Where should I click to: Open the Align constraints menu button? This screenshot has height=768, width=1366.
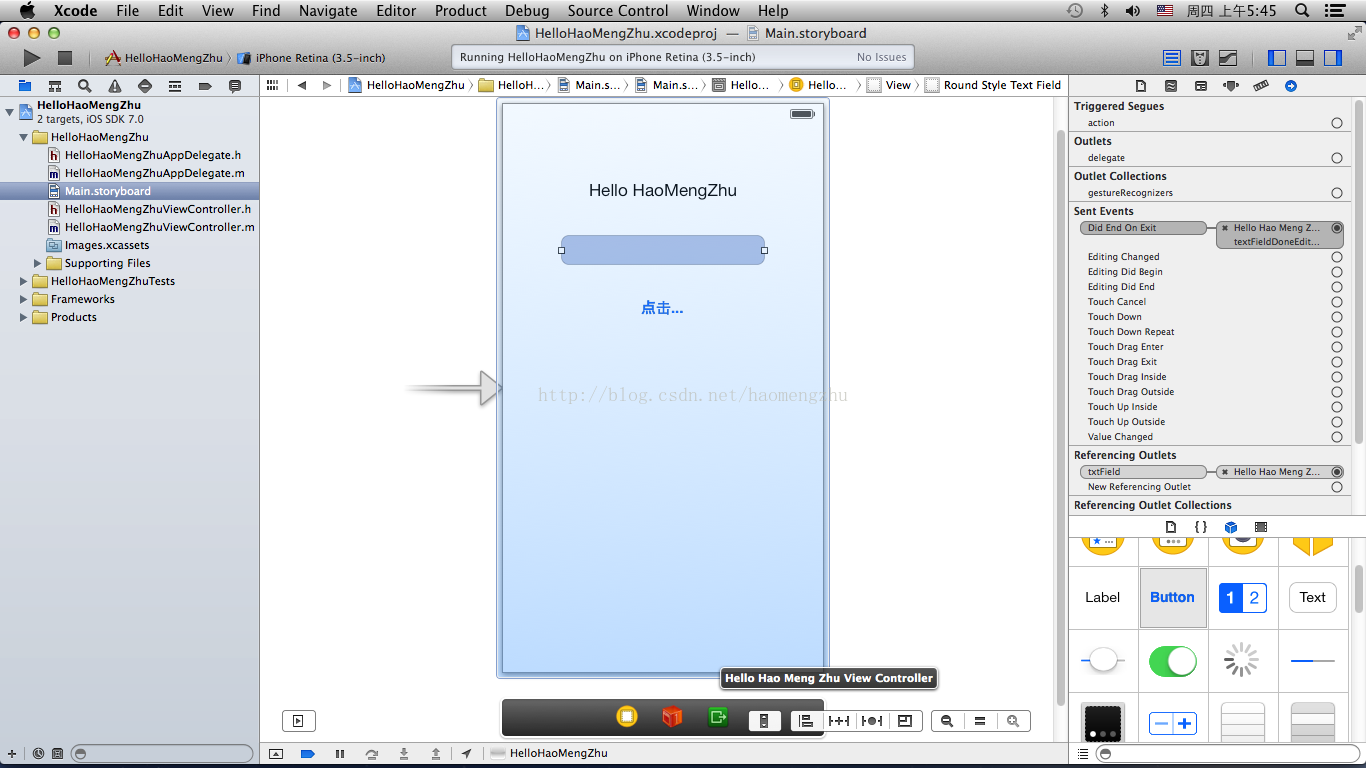click(x=806, y=721)
